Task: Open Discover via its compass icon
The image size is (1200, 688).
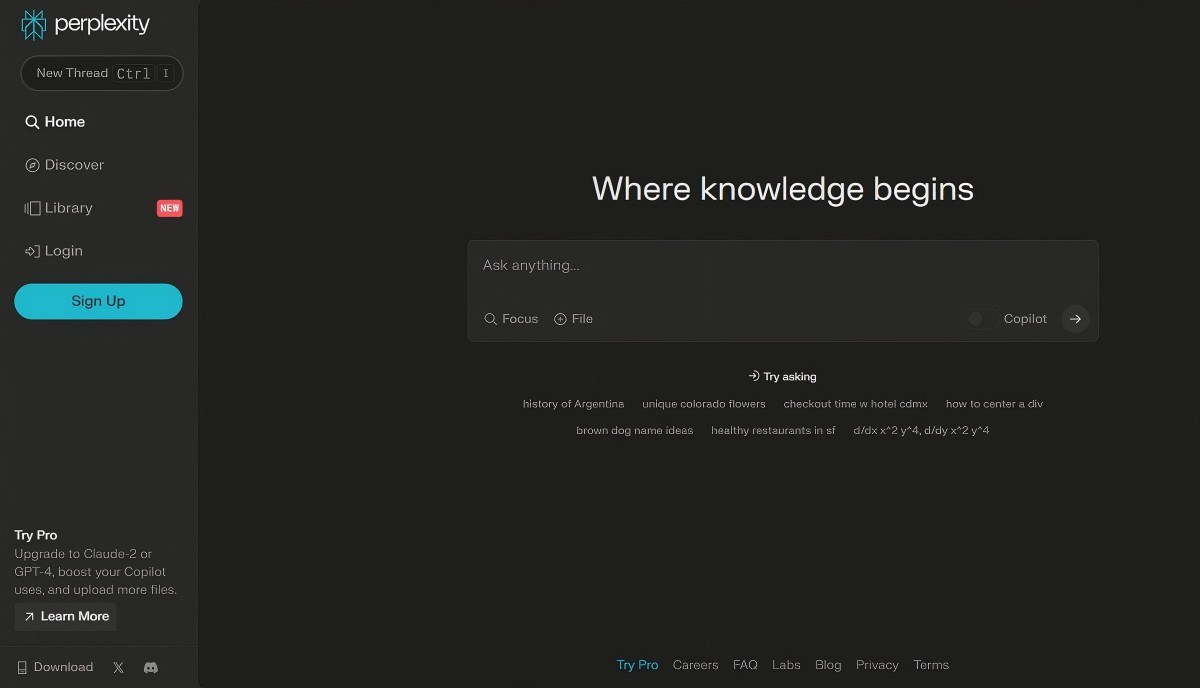Action: coord(32,164)
